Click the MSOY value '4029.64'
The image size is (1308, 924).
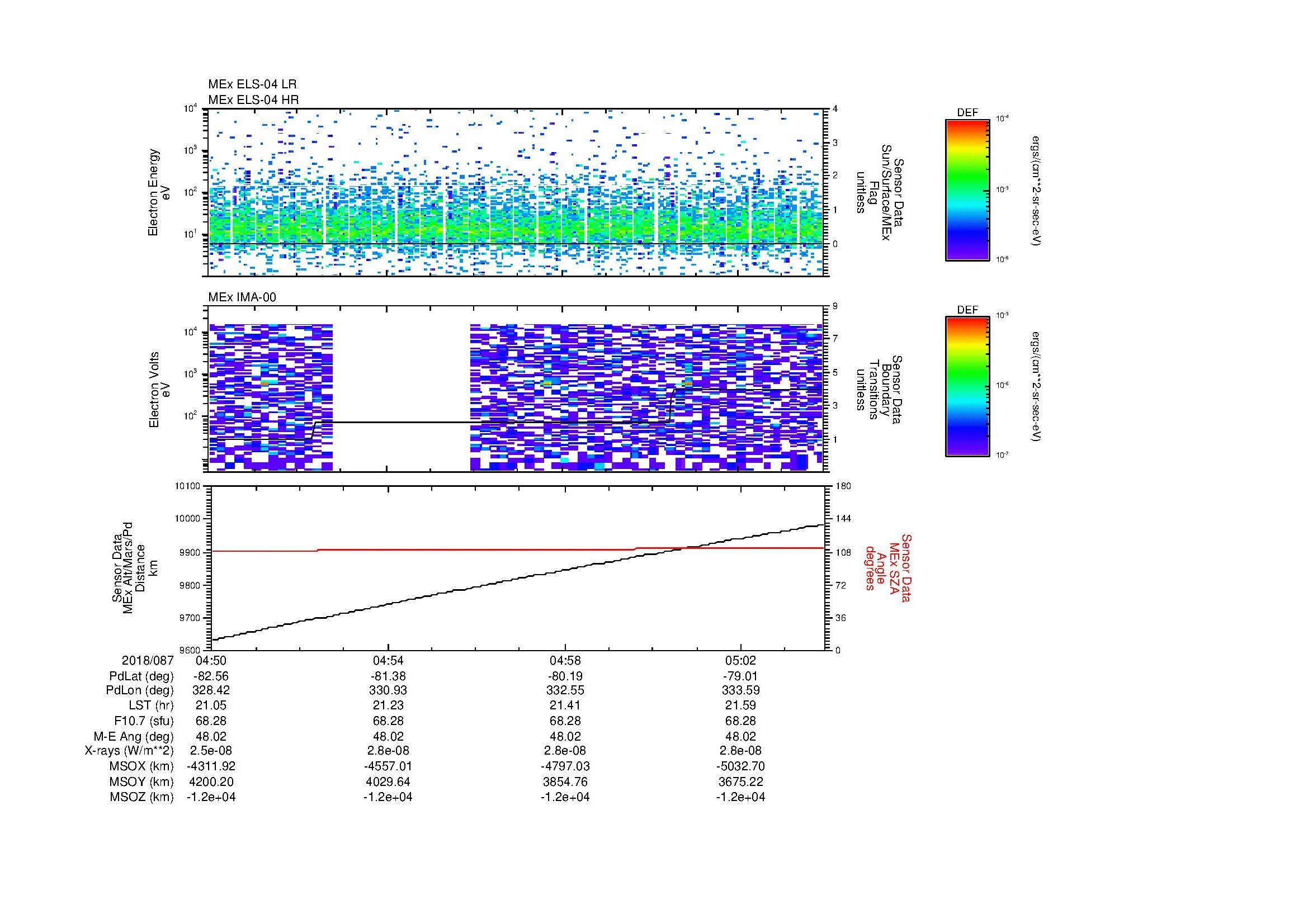coord(388,781)
